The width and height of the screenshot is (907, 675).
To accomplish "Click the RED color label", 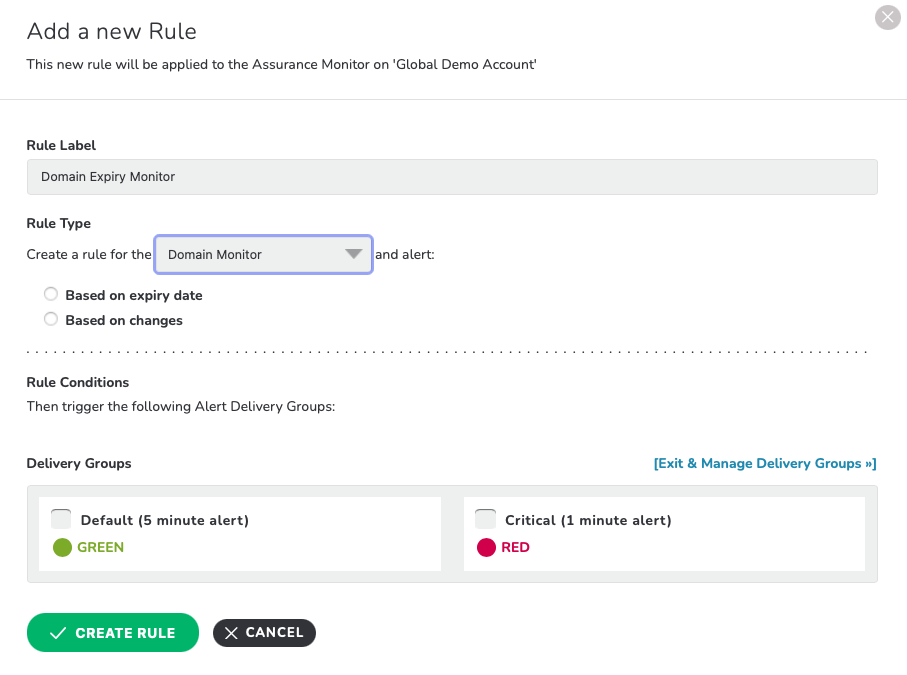I will pyautogui.click(x=515, y=547).
